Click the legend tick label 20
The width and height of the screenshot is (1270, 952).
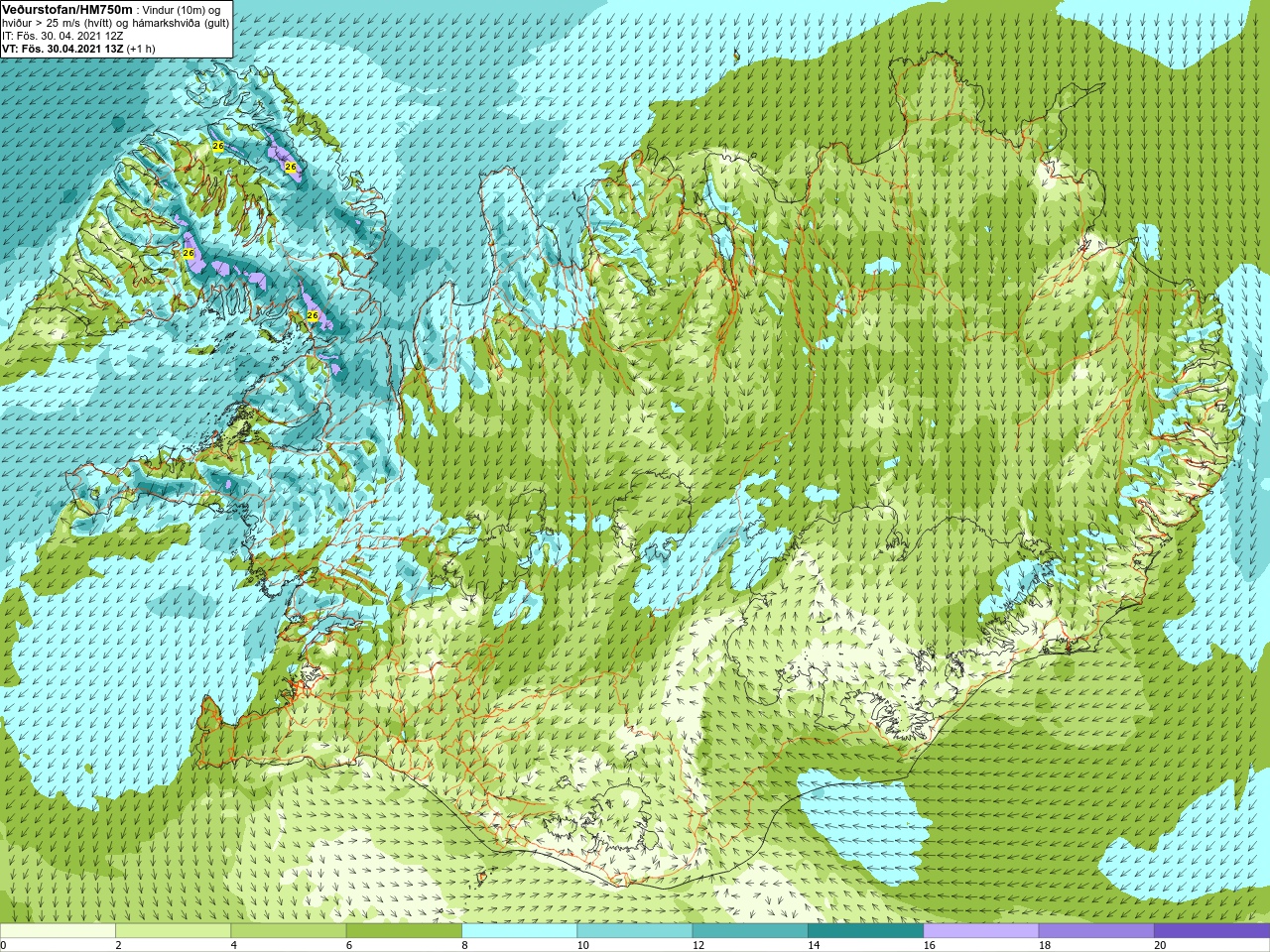point(1160,945)
